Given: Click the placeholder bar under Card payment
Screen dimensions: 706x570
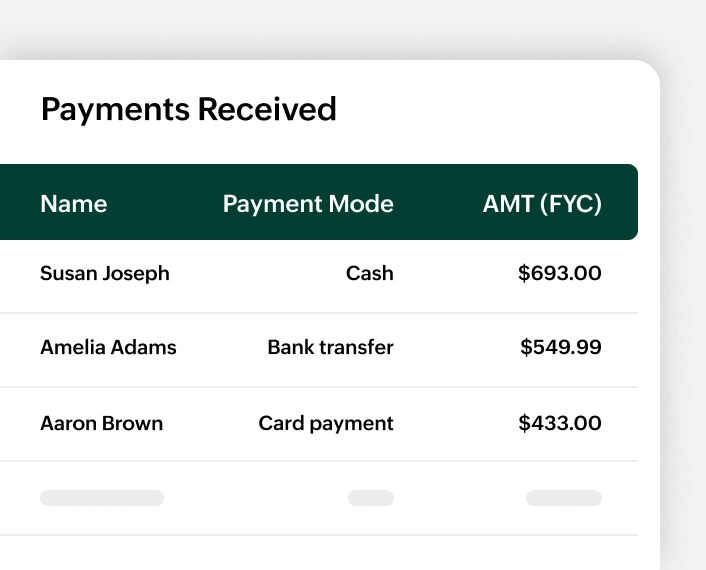Looking at the screenshot, I should [x=371, y=498].
